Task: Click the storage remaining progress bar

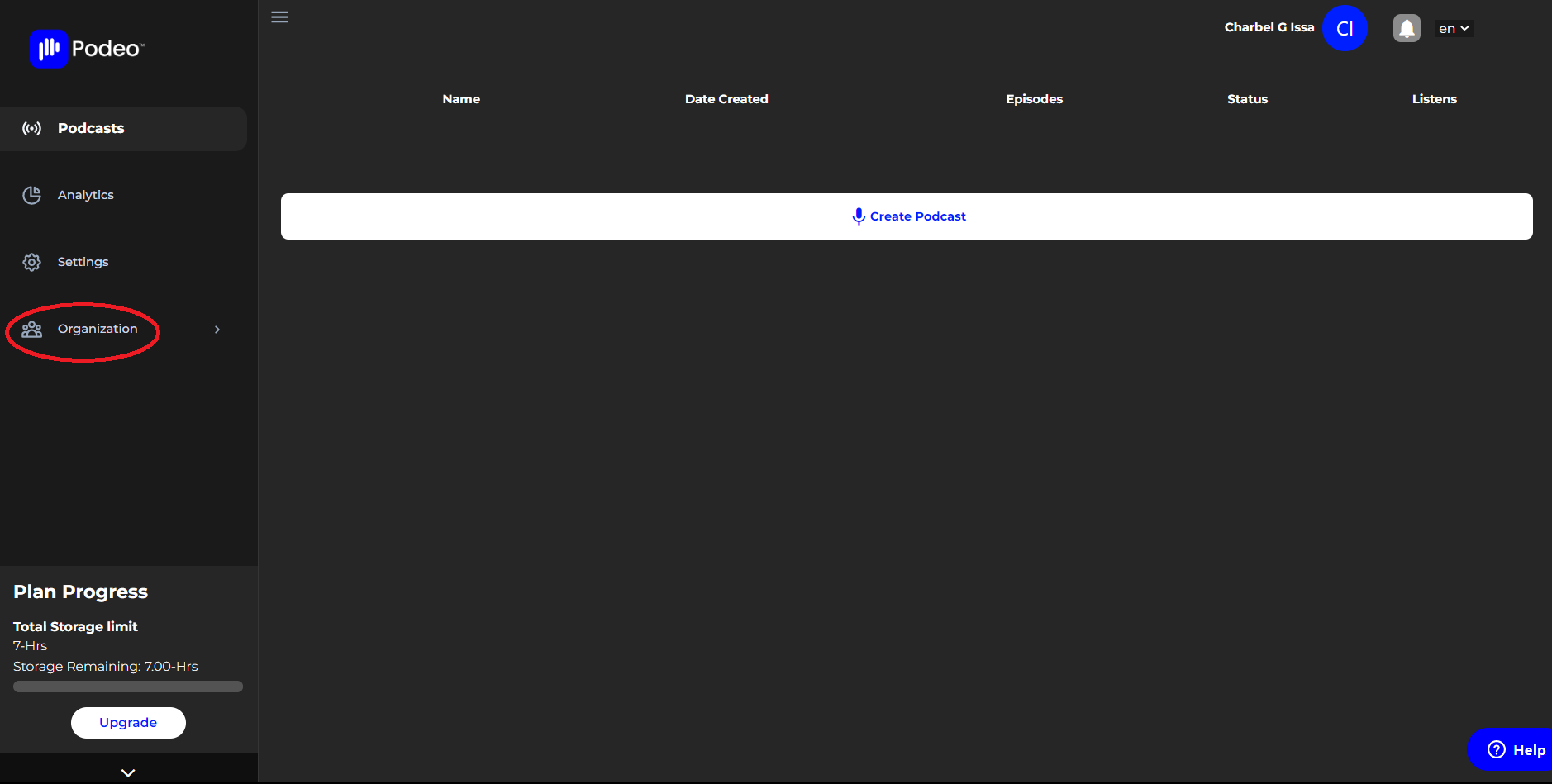Action: click(x=128, y=687)
